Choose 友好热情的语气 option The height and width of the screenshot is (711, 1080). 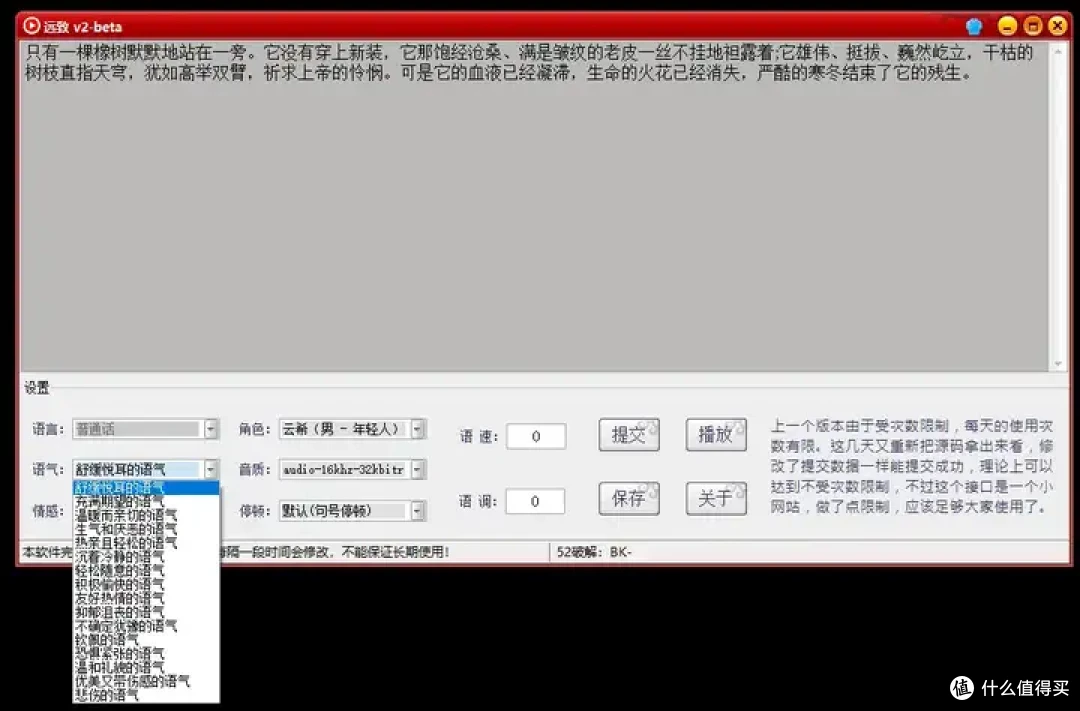(x=146, y=598)
